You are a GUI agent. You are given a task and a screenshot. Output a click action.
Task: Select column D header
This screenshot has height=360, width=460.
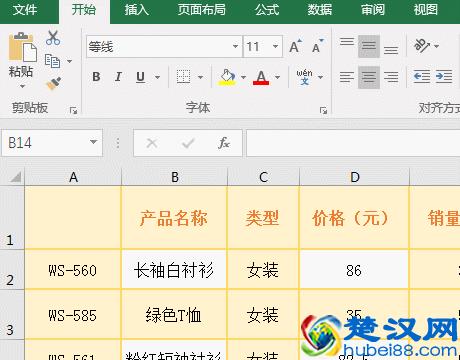(355, 177)
